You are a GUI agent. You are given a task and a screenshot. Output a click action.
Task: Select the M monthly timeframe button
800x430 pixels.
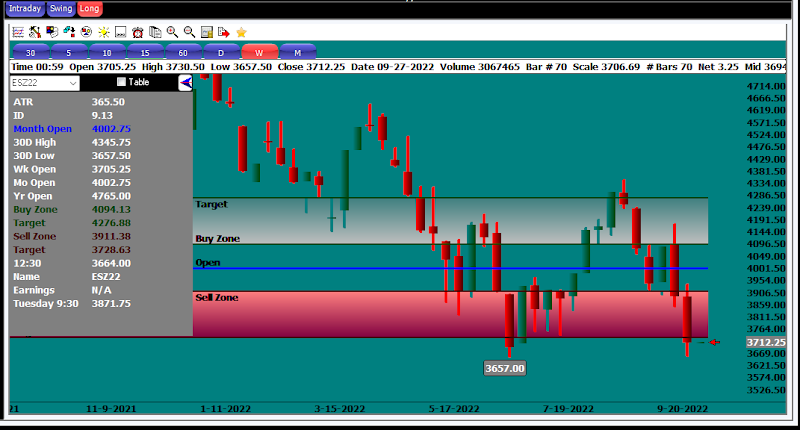[x=297, y=51]
